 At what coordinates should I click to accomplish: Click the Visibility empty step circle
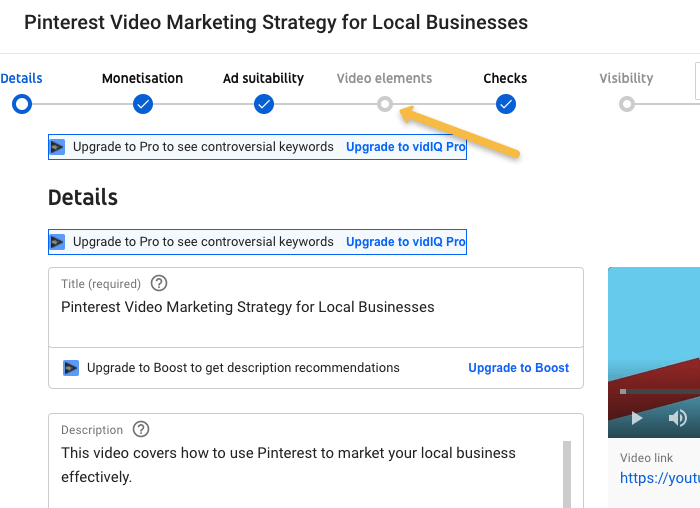[627, 104]
